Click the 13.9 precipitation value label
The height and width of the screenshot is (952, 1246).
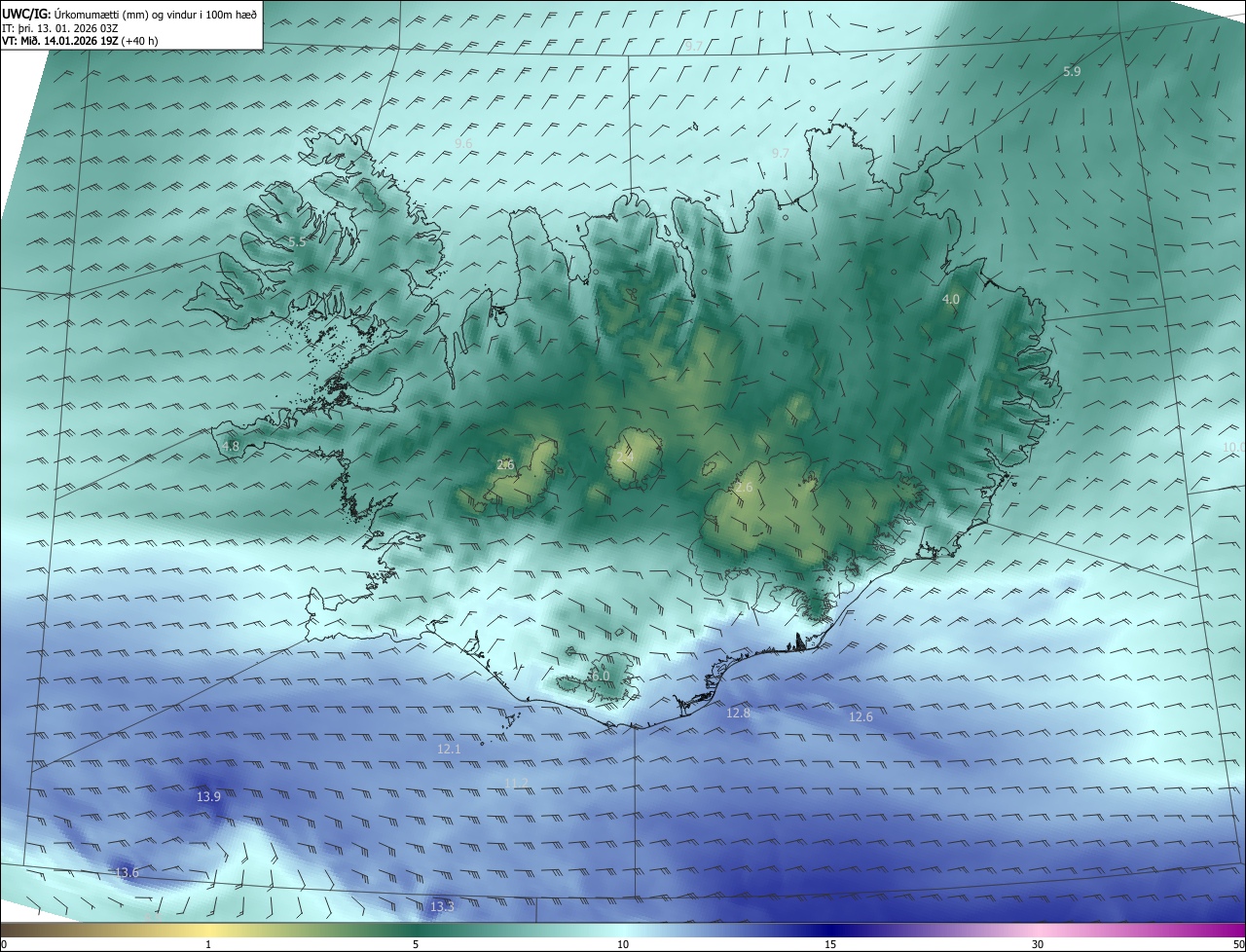click(208, 796)
